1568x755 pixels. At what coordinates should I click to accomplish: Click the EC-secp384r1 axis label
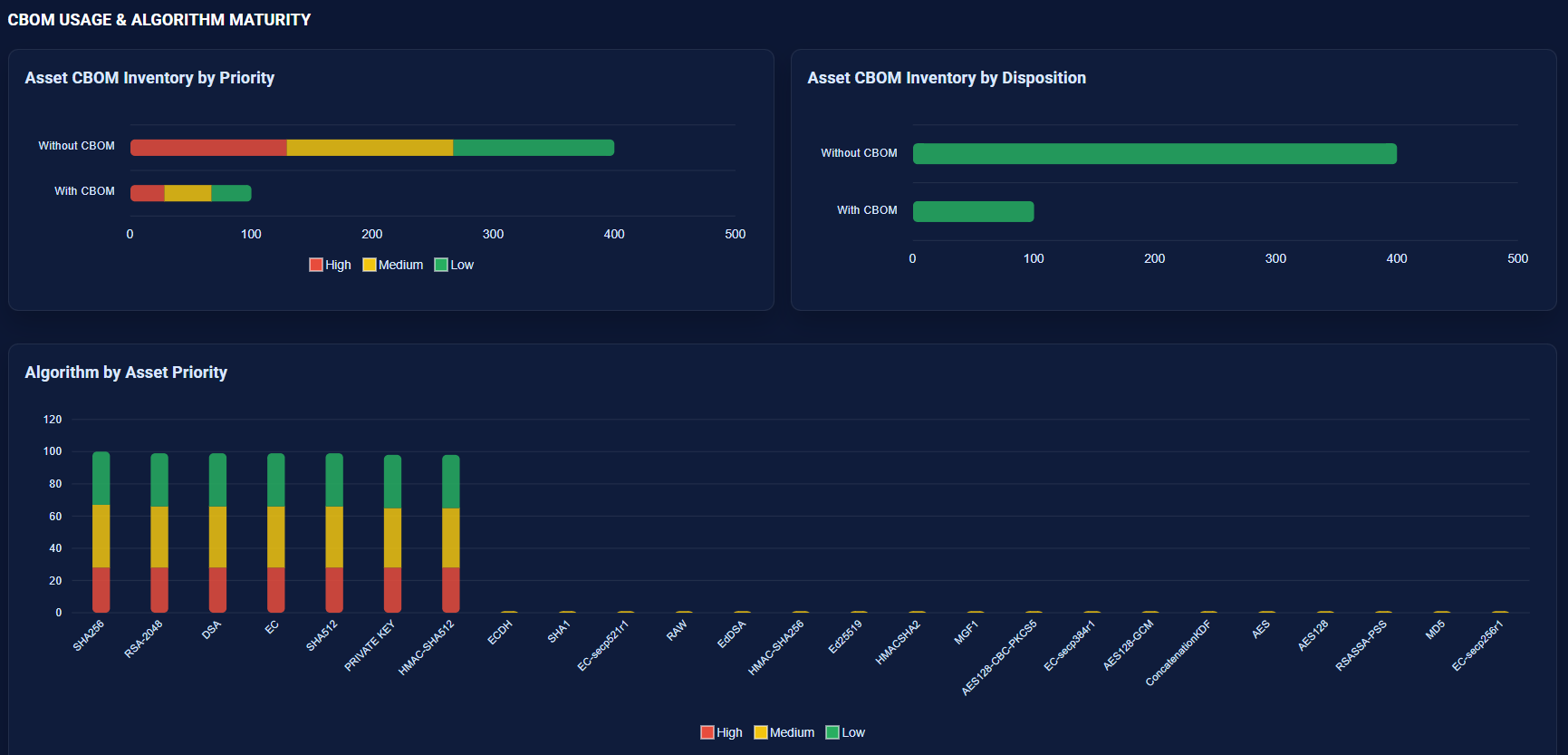click(x=1070, y=645)
